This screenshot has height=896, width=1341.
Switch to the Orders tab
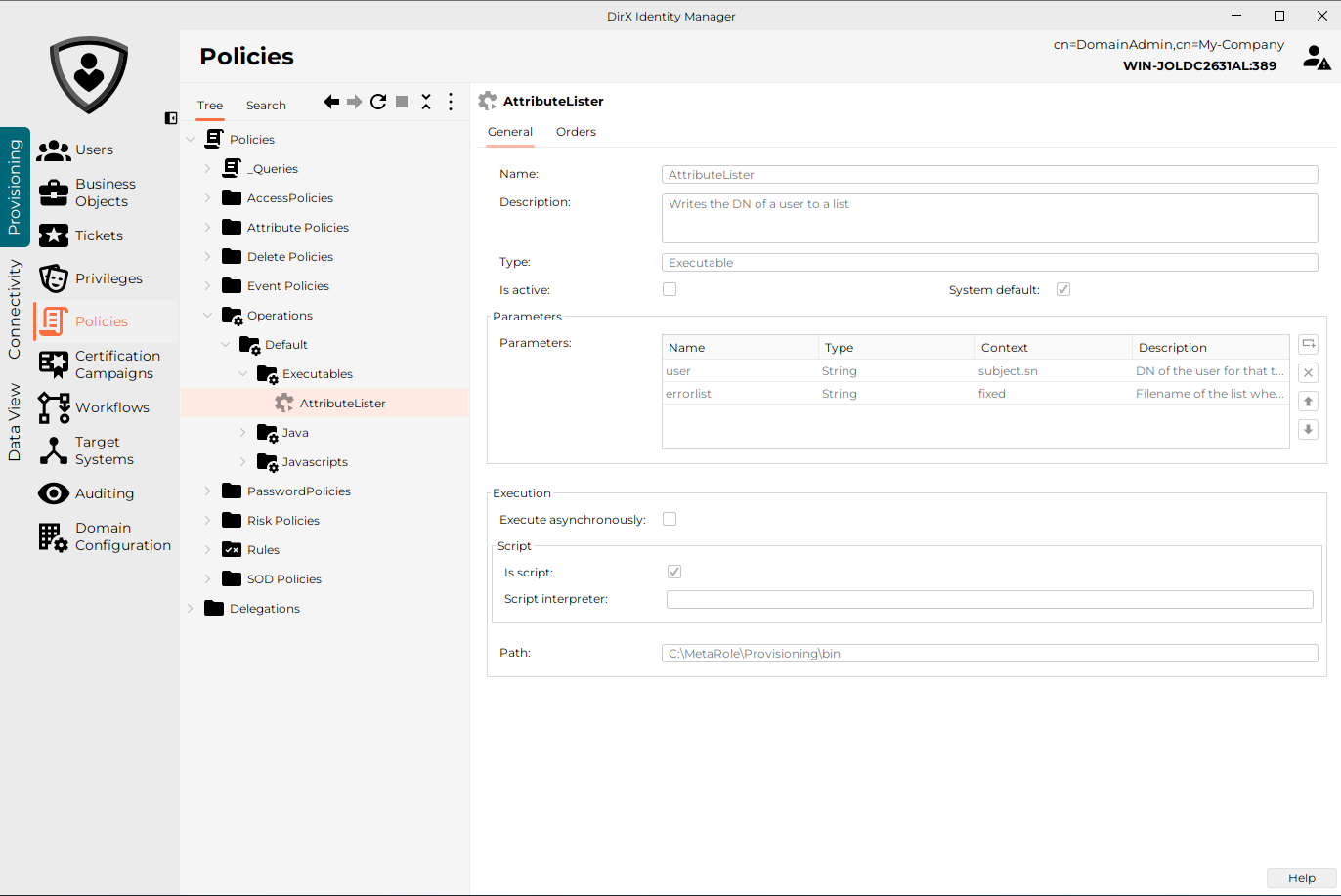576,132
